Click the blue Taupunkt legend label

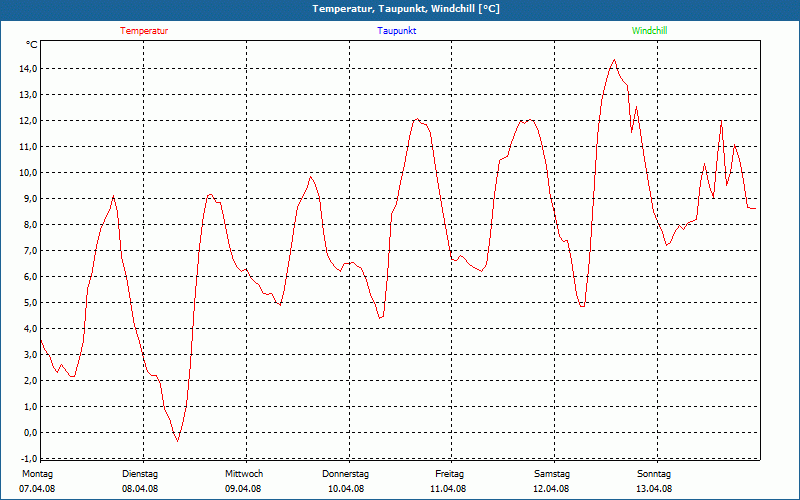click(396, 31)
